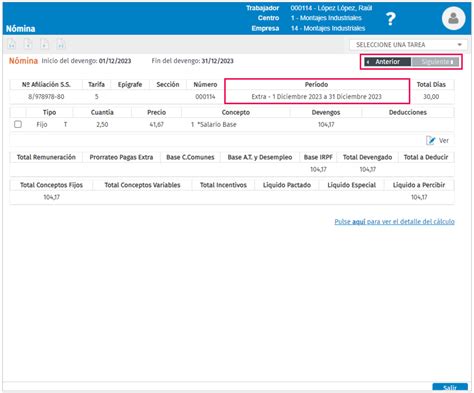Click the Concepto column header
Image resolution: width=474 pixels, height=393 pixels.
click(236, 113)
